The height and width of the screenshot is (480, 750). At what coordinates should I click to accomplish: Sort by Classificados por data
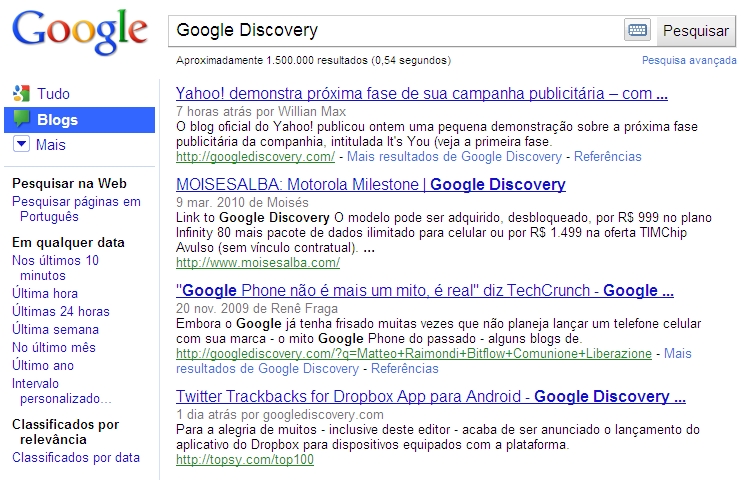pos(76,457)
